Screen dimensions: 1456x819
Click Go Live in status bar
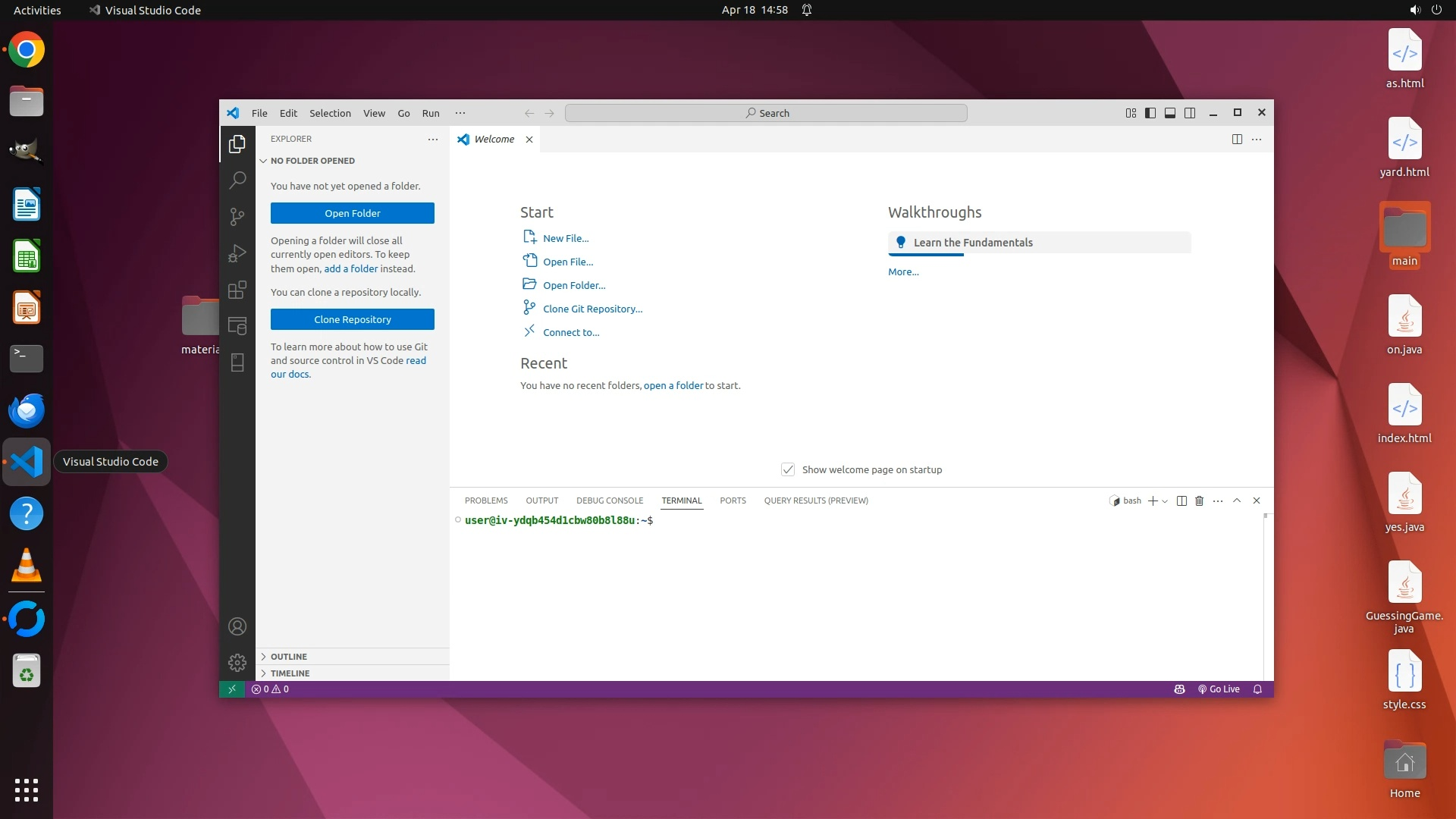coord(1219,689)
